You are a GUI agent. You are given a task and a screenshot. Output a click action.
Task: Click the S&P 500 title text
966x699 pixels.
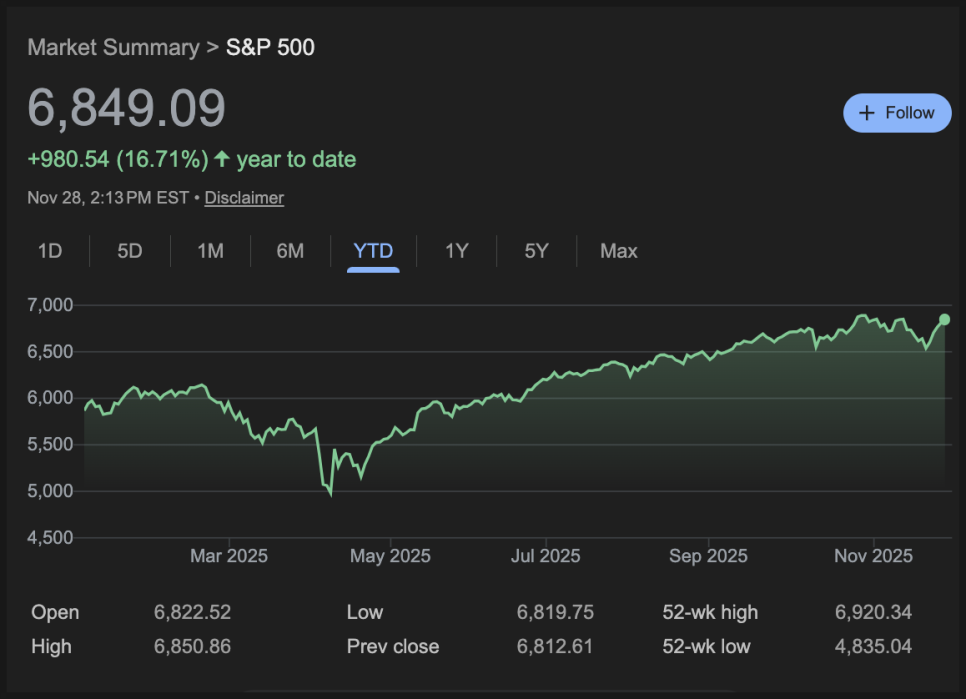(x=270, y=47)
